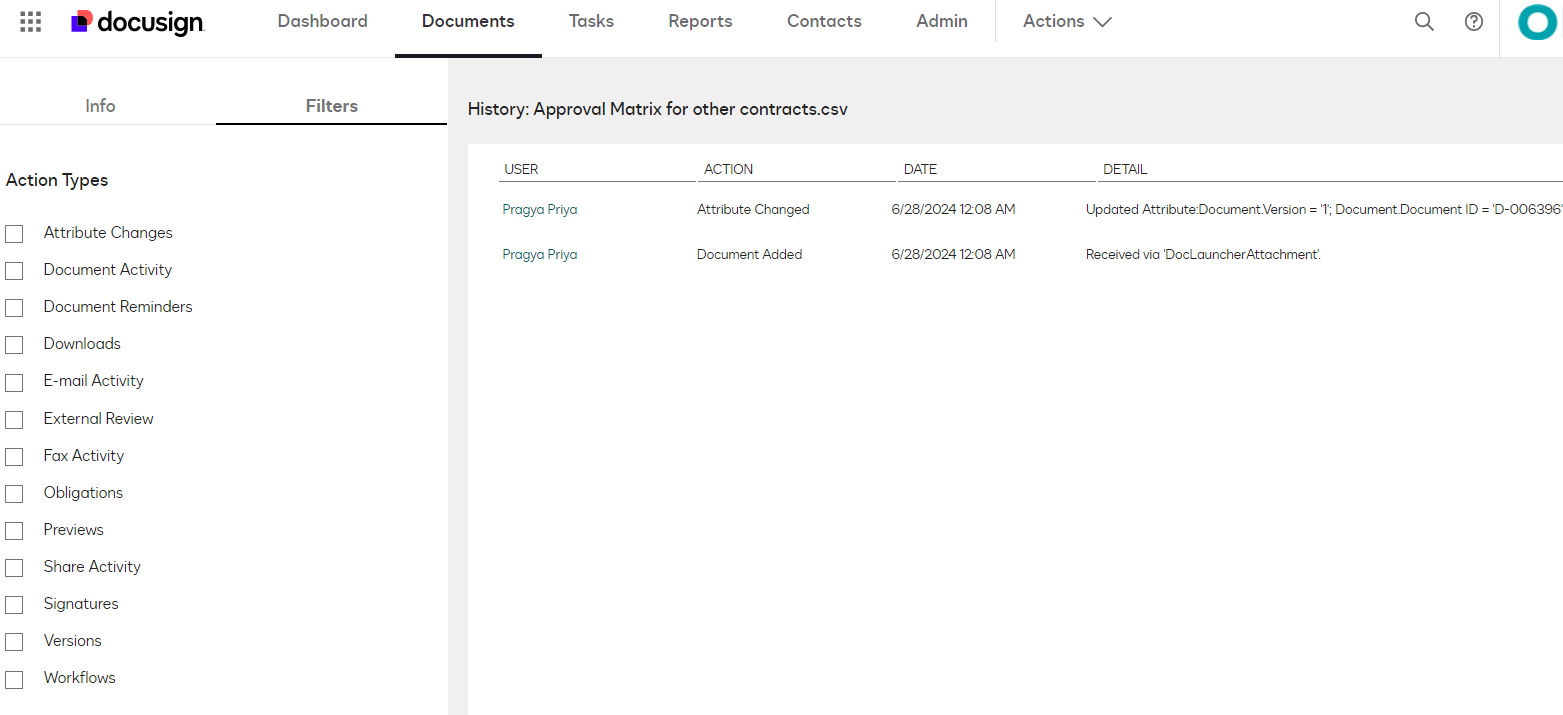The width and height of the screenshot is (1563, 715).
Task: Check the Workflows filter checkbox
Action: click(14, 678)
